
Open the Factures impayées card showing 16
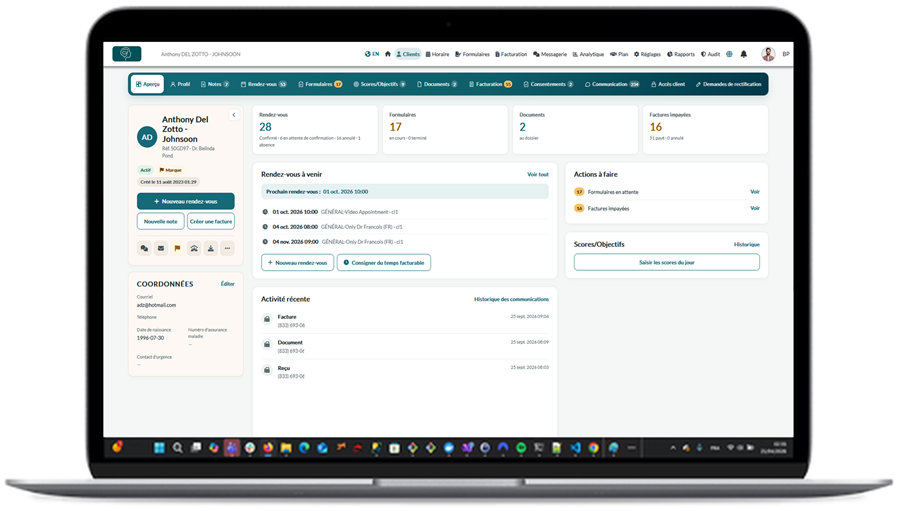[705, 129]
